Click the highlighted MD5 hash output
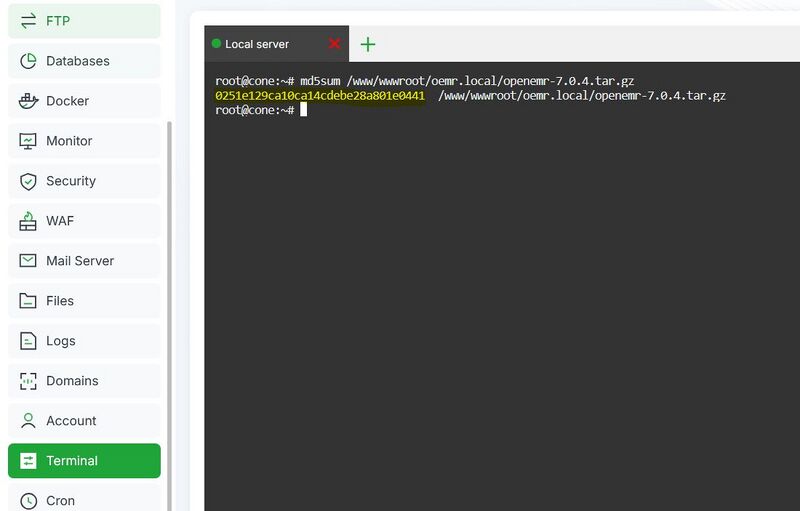Viewport: 800px width, 511px height. pos(320,96)
